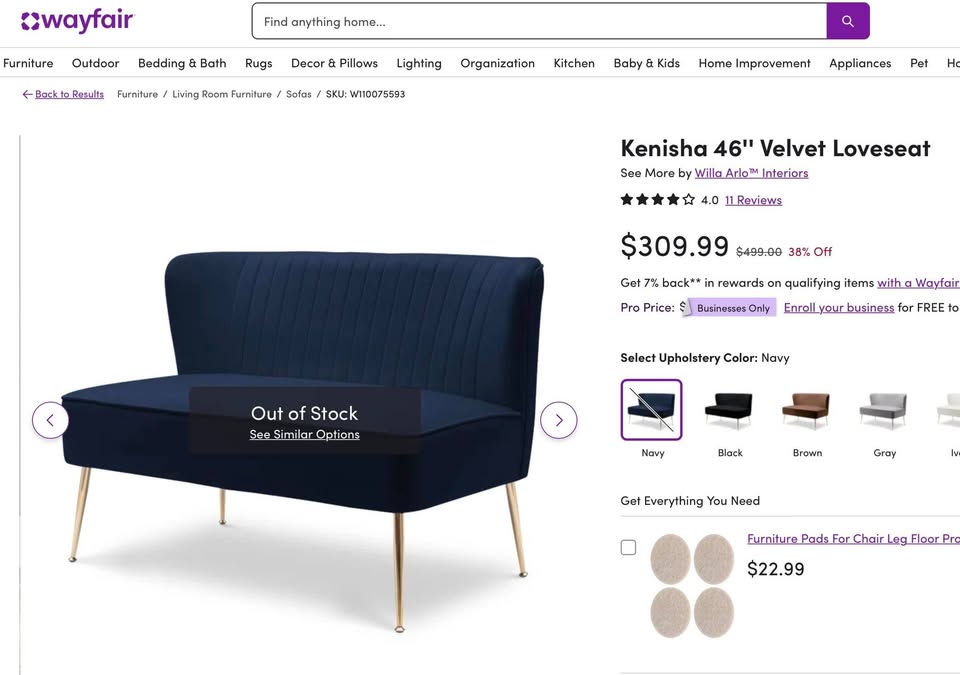Screen dimensions: 960x675
Task: Select the Brown upholstery color swatch
Action: pos(806,410)
